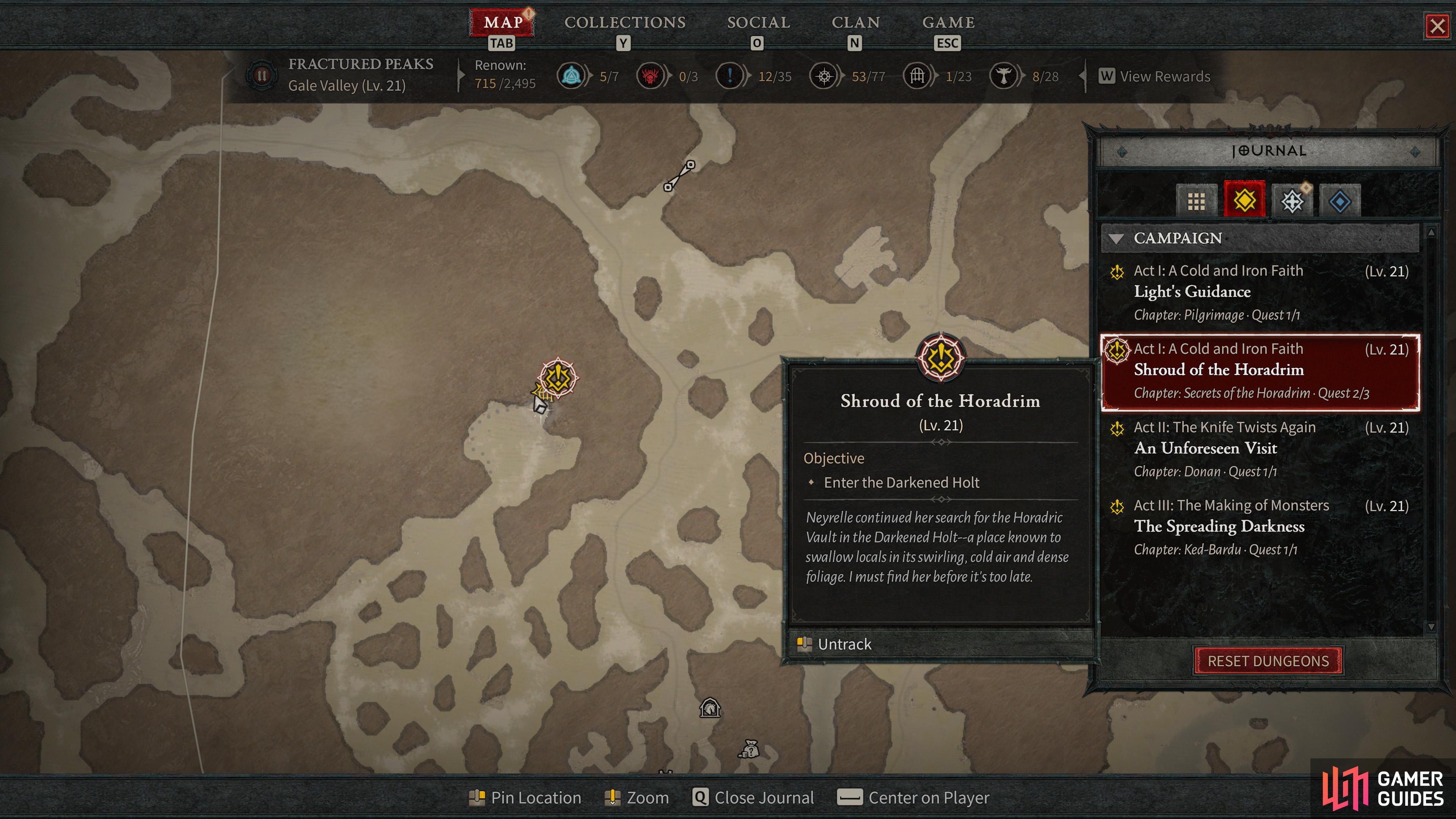This screenshot has width=1456, height=819.
Task: Click the dungeons renown icon showing 1/23
Action: click(917, 76)
